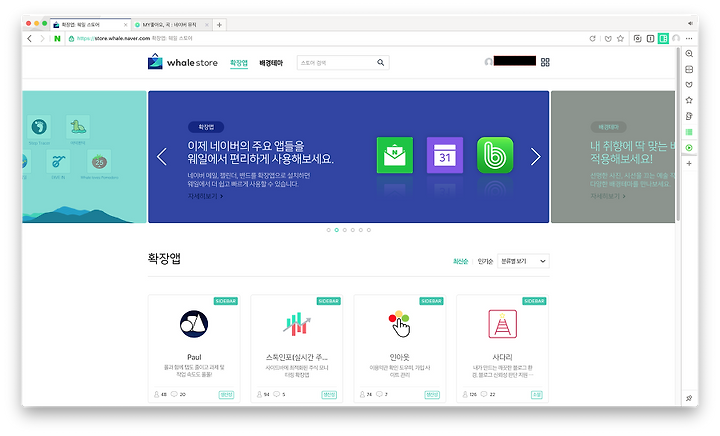The width and height of the screenshot is (720, 436).
Task: Show previous banner with left arrow
Action: pos(162,157)
